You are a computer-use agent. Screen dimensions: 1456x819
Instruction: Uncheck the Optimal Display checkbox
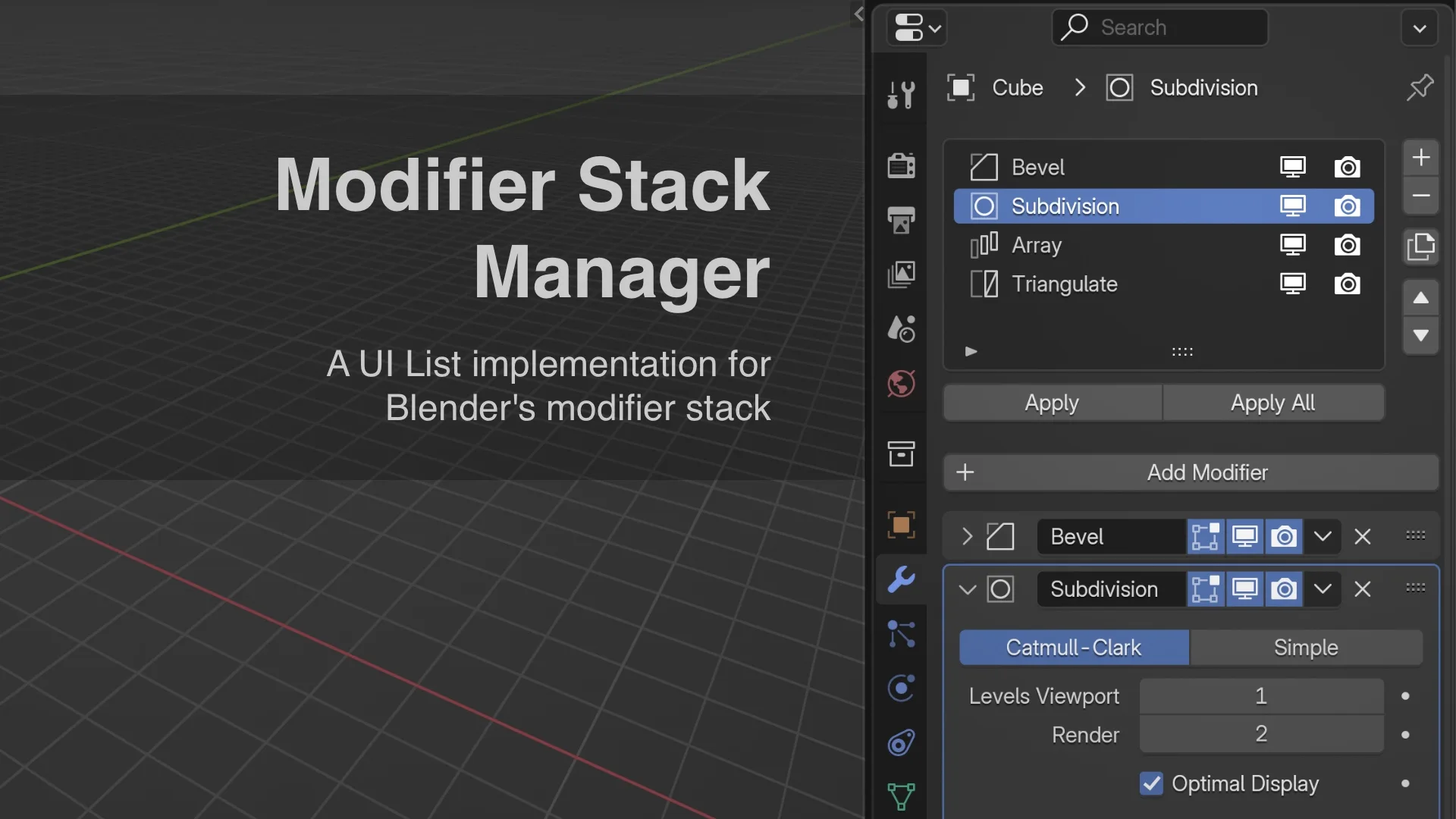pyautogui.click(x=1151, y=783)
